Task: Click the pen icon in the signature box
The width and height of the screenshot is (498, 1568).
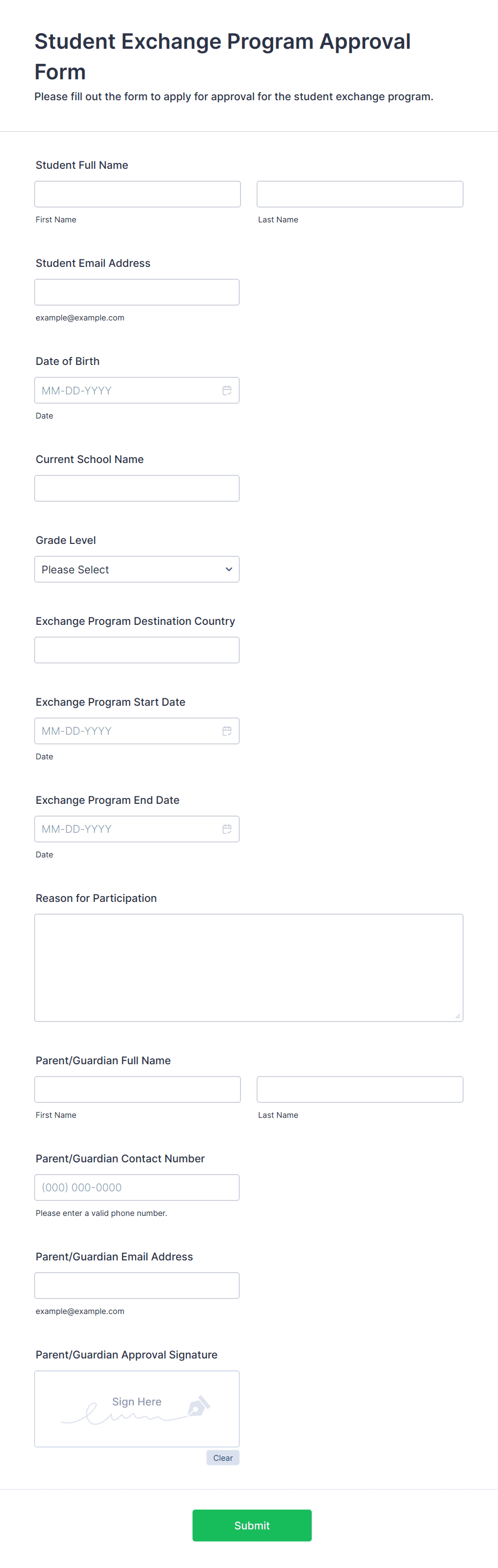Action: pos(199,1406)
